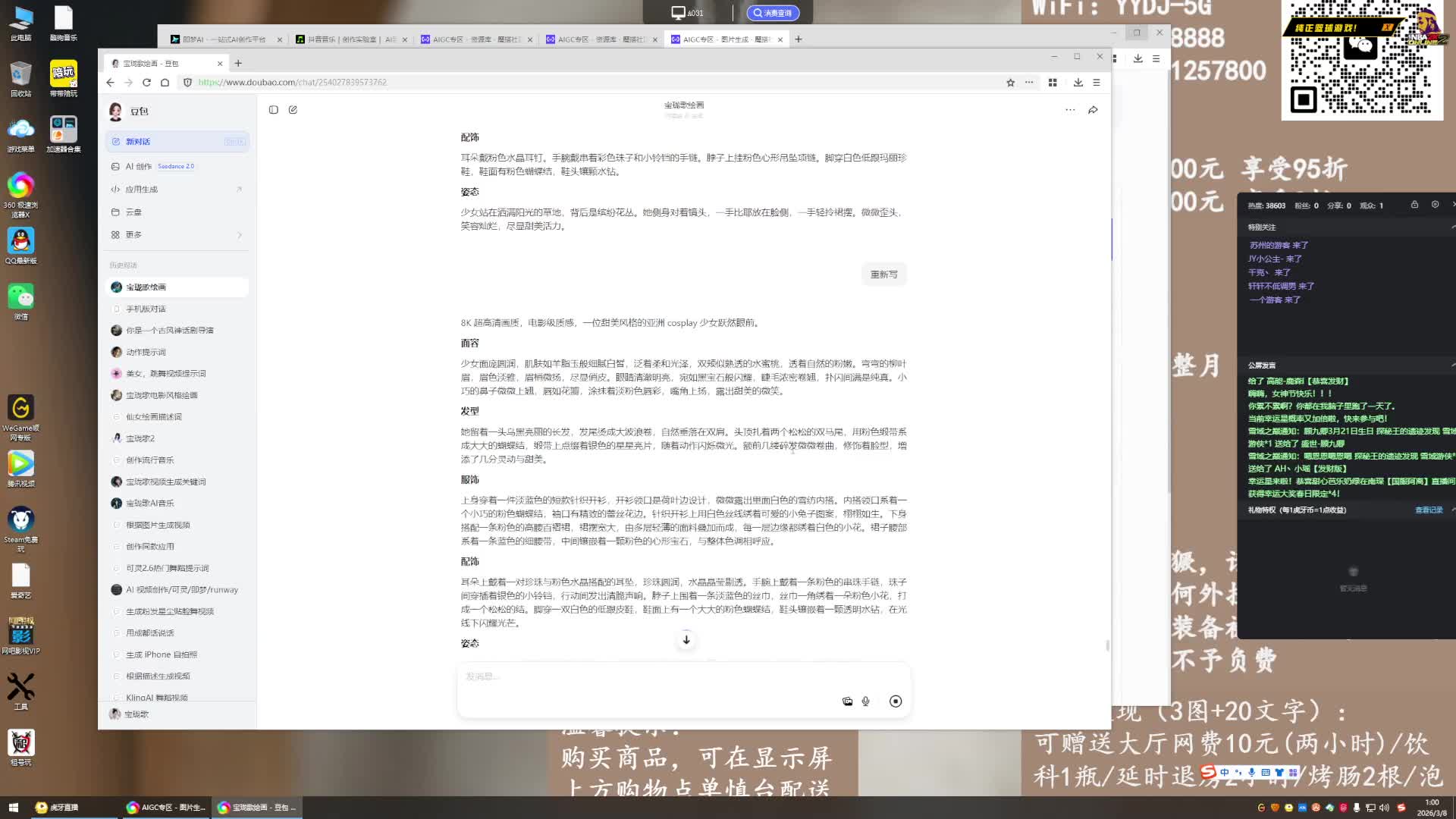1456x819 pixels.
Task: Click the 重新写 rewrite button
Action: click(883, 275)
